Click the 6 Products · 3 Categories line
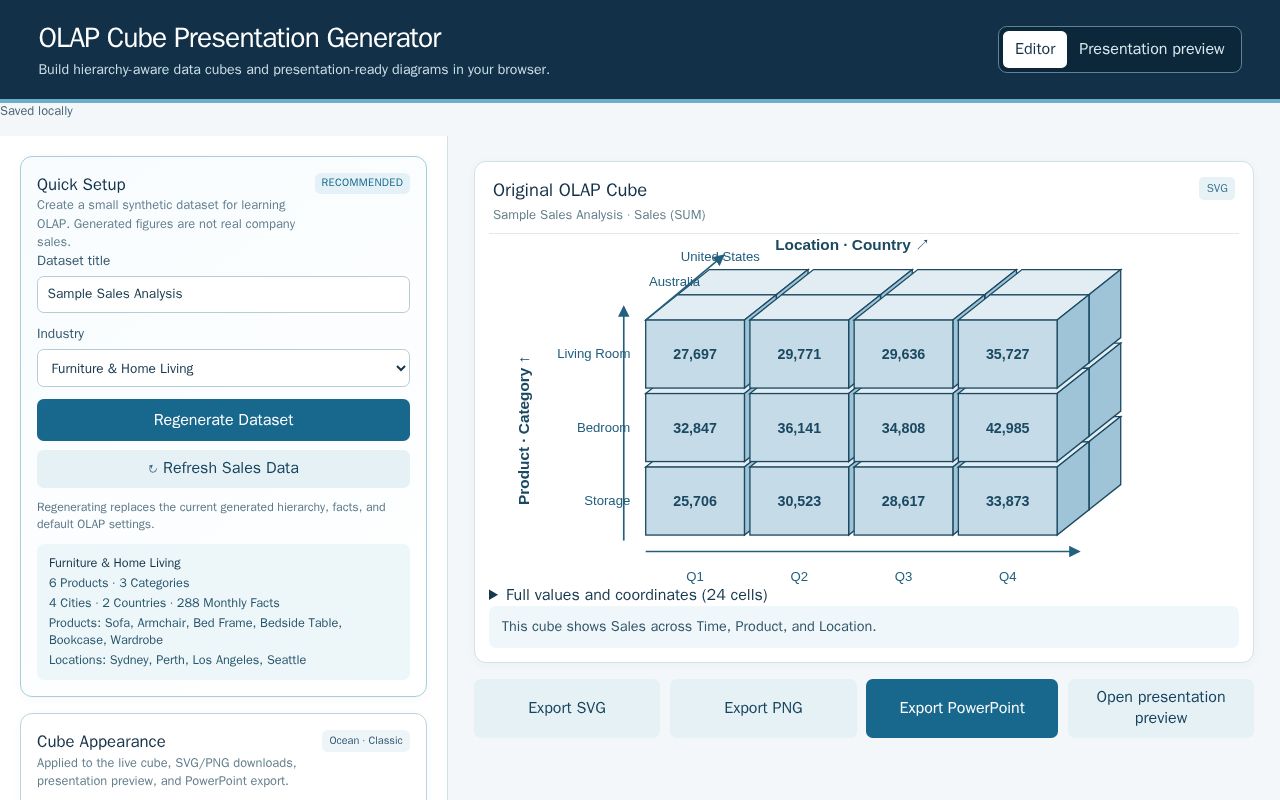 click(x=119, y=583)
